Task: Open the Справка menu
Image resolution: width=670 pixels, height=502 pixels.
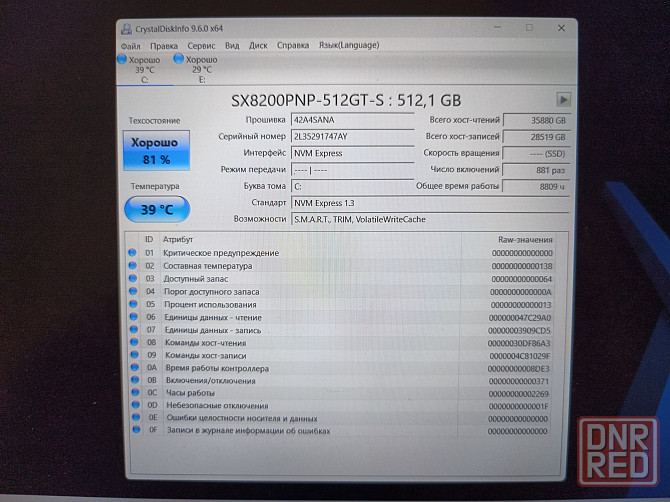Action: click(x=293, y=45)
